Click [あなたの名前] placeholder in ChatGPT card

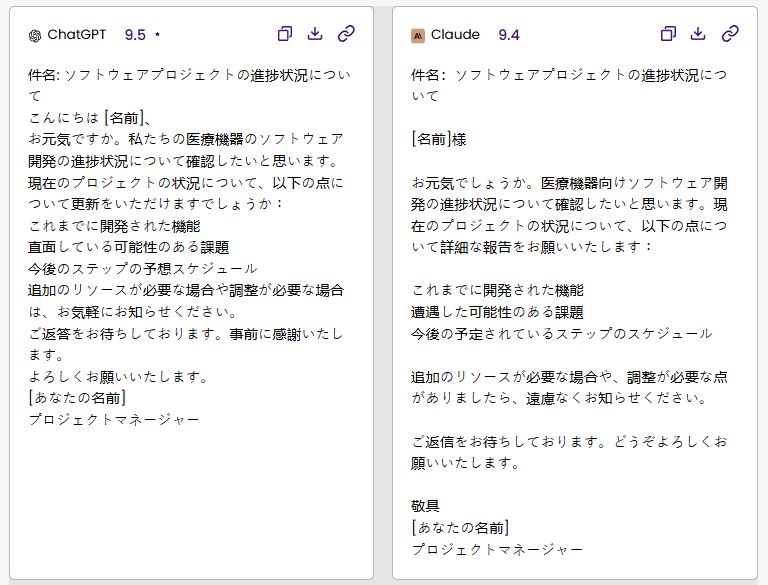pos(77,398)
